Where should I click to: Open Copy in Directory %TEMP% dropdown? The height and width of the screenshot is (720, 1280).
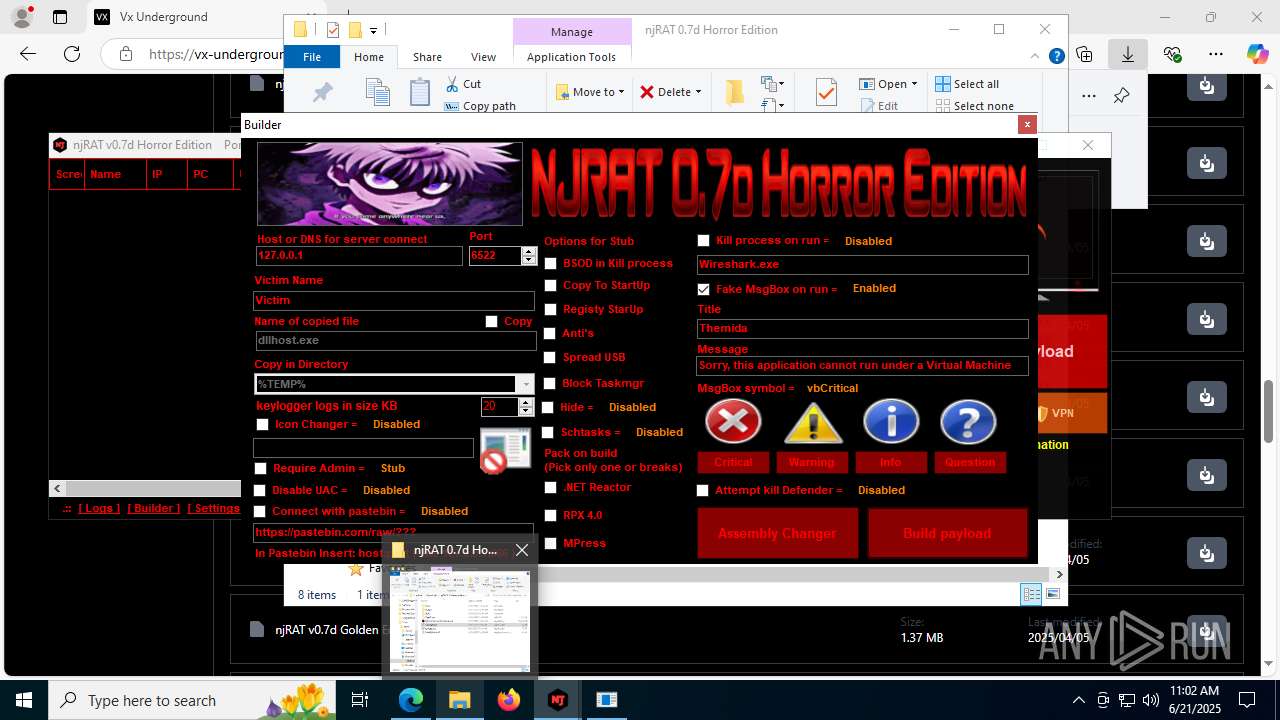point(524,384)
